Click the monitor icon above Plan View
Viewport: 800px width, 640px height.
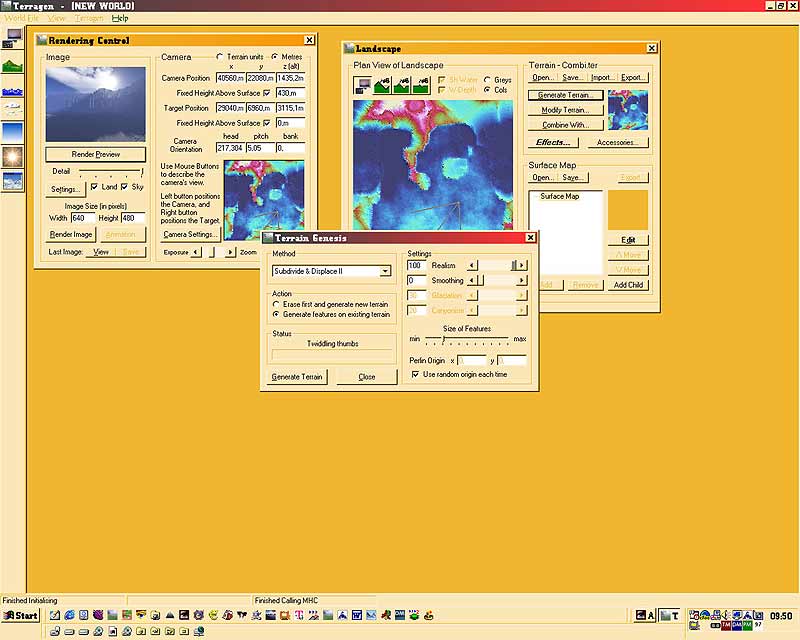coord(362,86)
